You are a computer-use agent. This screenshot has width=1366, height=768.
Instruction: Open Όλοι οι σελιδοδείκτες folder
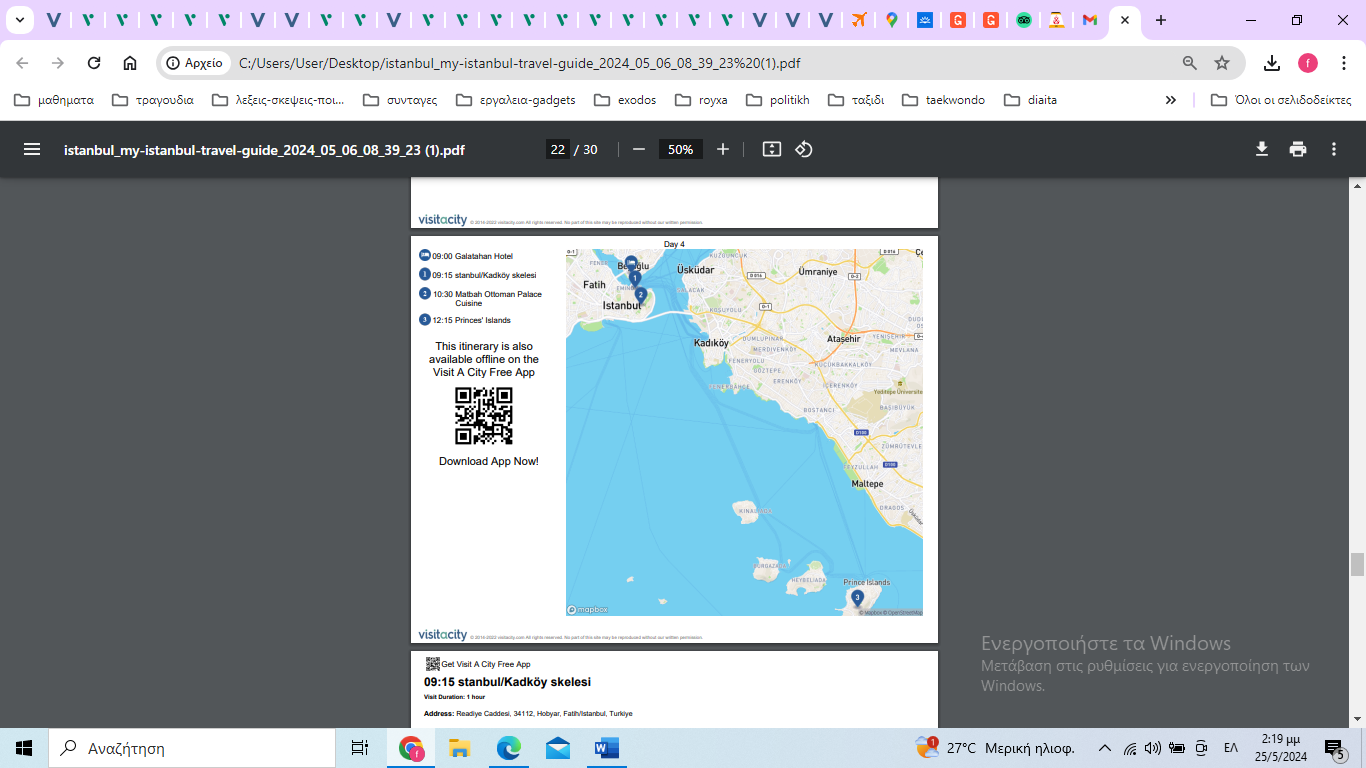pyautogui.click(x=1281, y=100)
